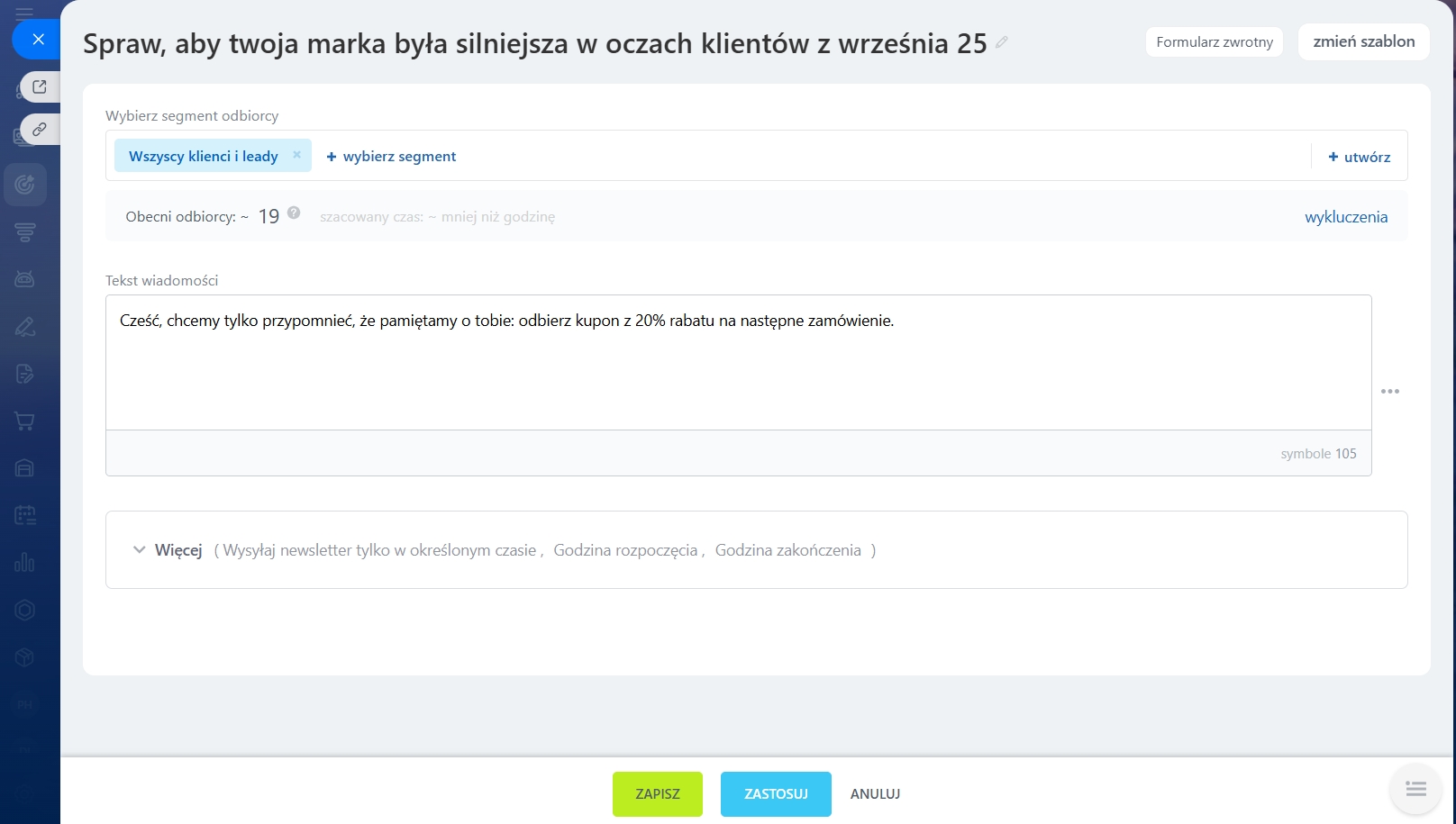This screenshot has width=1456, height=824.
Task: Open the robot automation icon in sidebar
Action: tap(25, 279)
